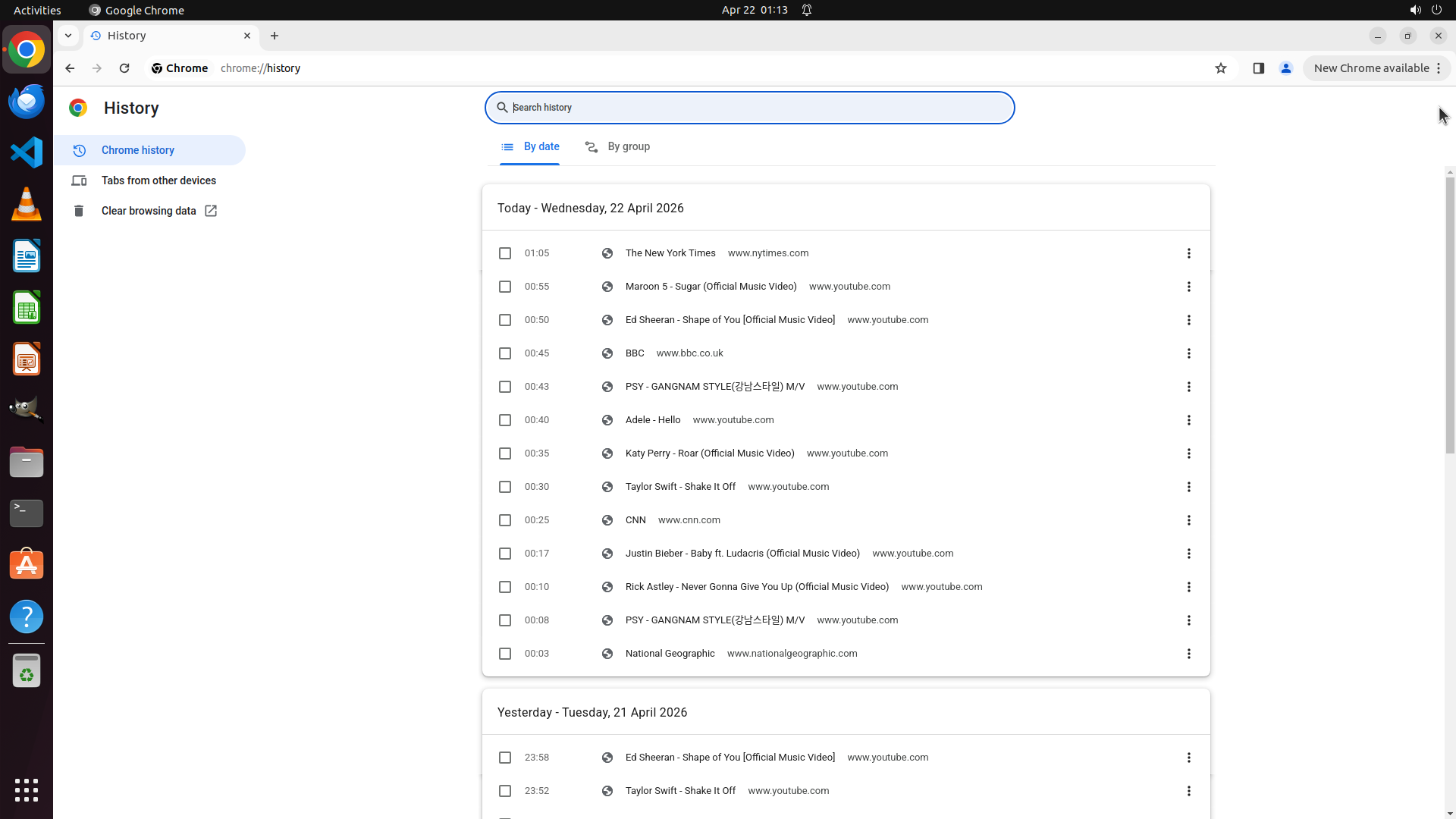Open the tab search dropdown arrow
This screenshot has width=1456, height=819.
tap(68, 36)
